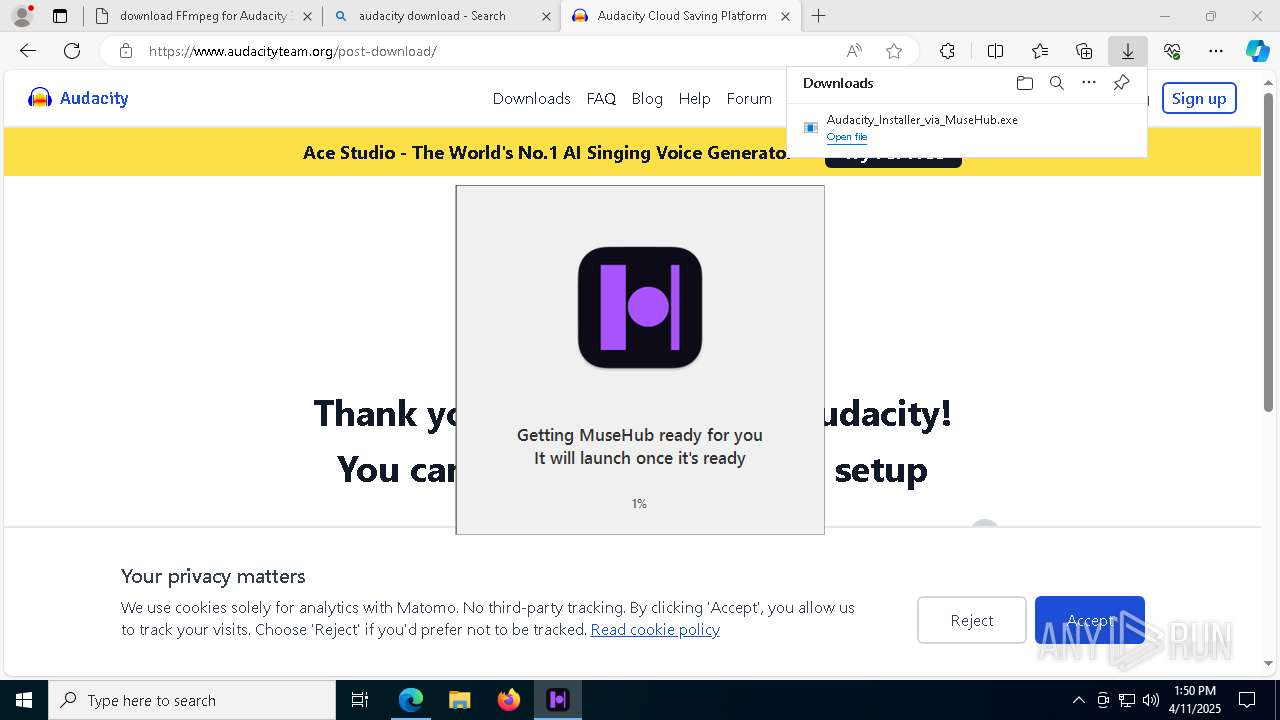Open Windows Start menu

pos(24,700)
